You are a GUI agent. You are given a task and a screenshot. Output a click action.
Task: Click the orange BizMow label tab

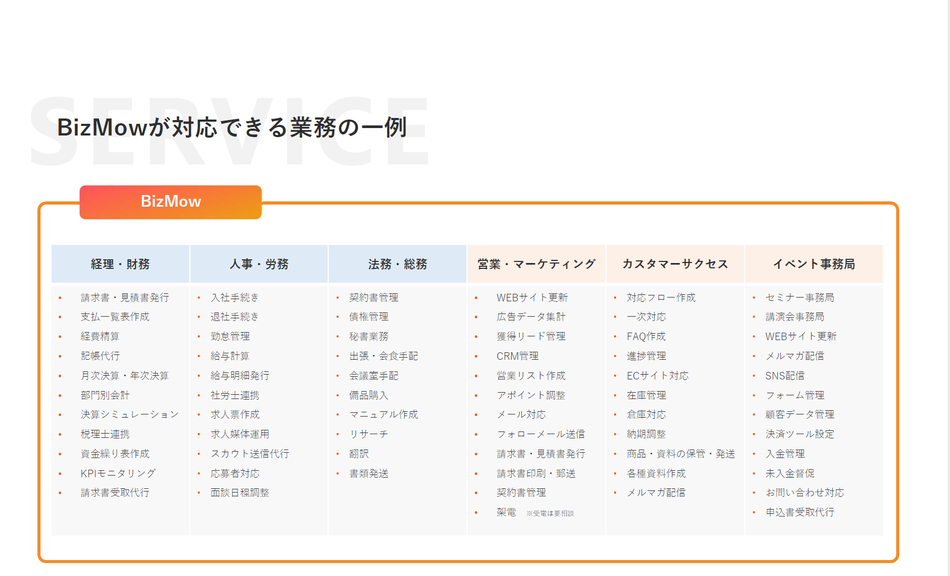[170, 202]
